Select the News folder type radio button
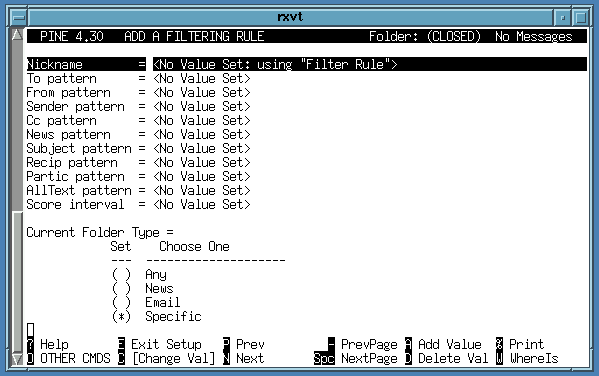599x376 pixels. tap(121, 288)
